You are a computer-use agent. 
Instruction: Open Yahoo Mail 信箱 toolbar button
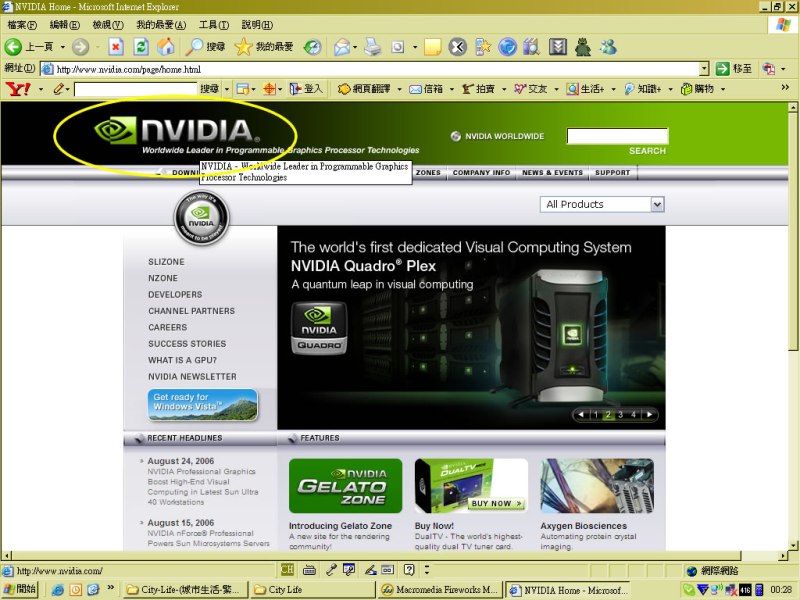[426, 89]
